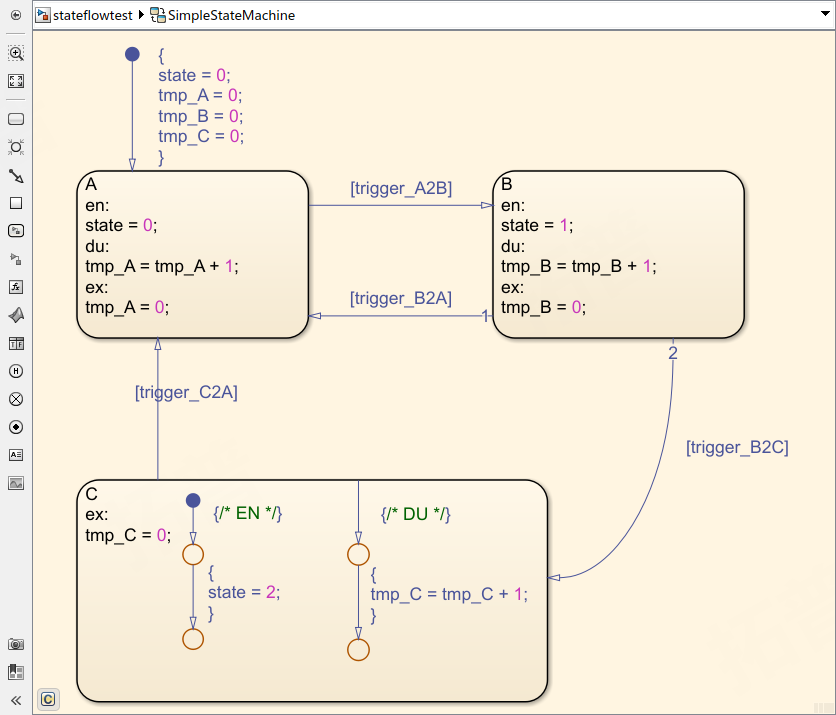
Task: Select the Truth Table tool
Action: coord(16,343)
